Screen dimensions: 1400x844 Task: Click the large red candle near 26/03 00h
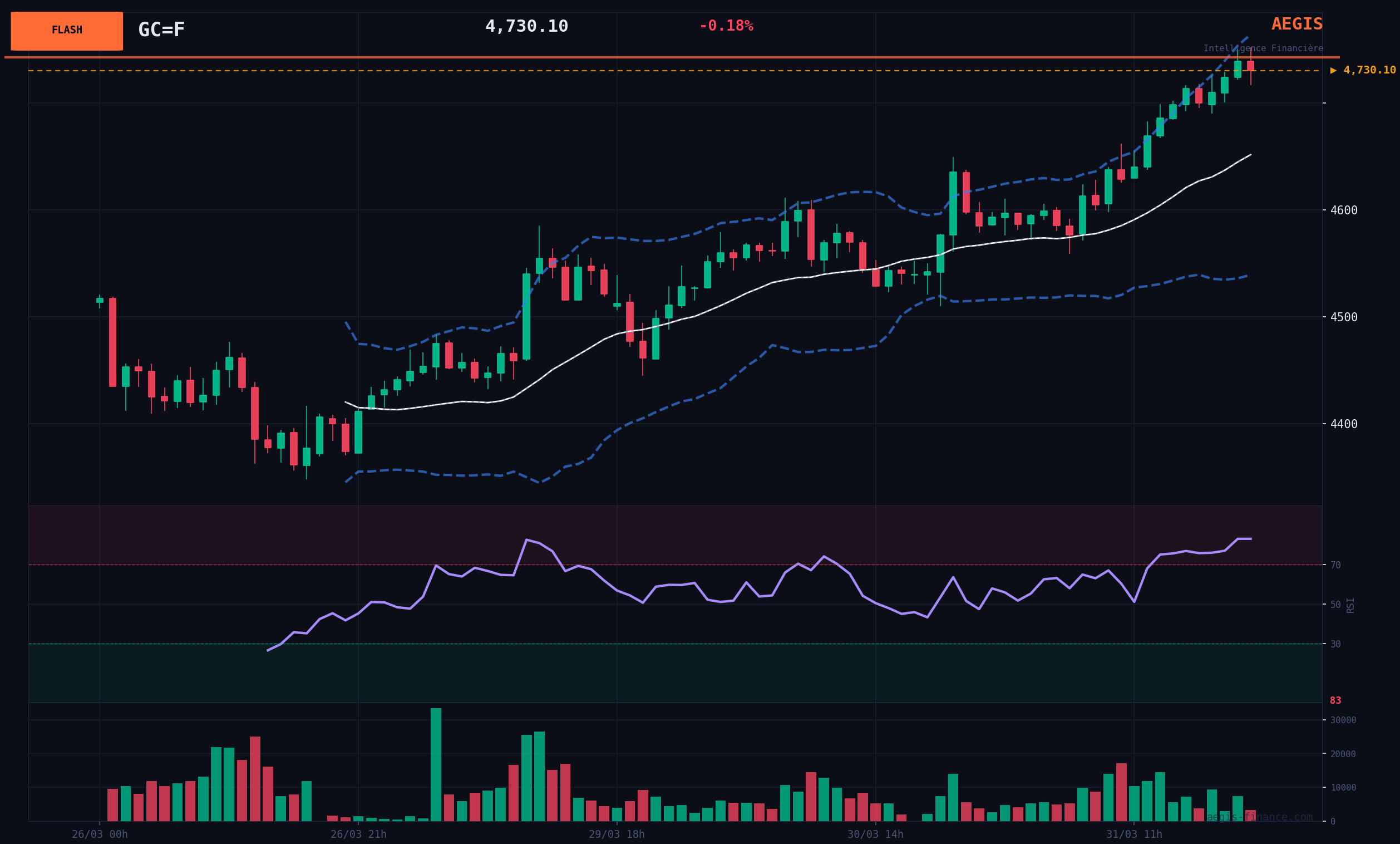point(112,342)
